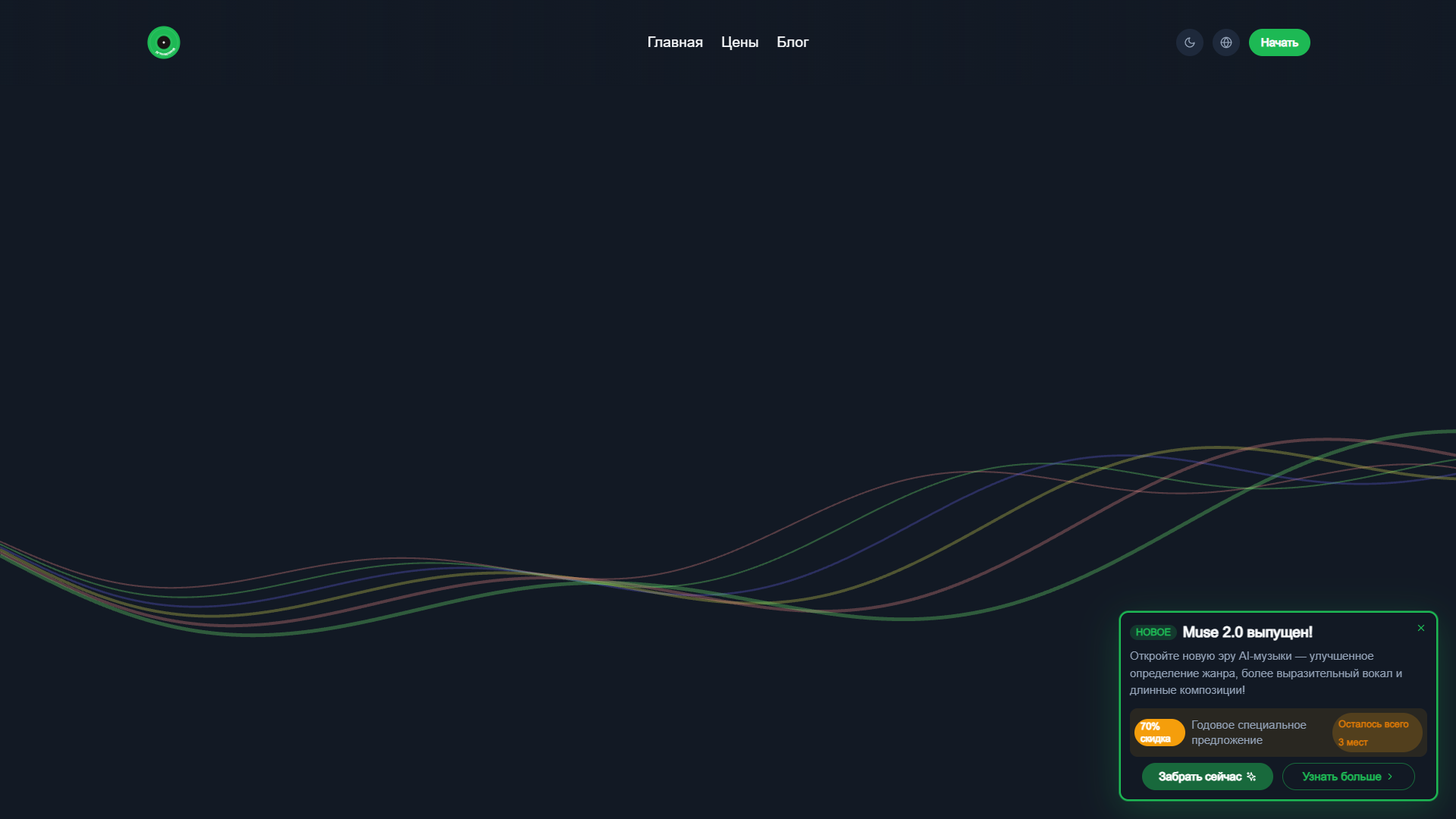Click the green vinyl record logo
The image size is (1456, 819).
click(164, 42)
